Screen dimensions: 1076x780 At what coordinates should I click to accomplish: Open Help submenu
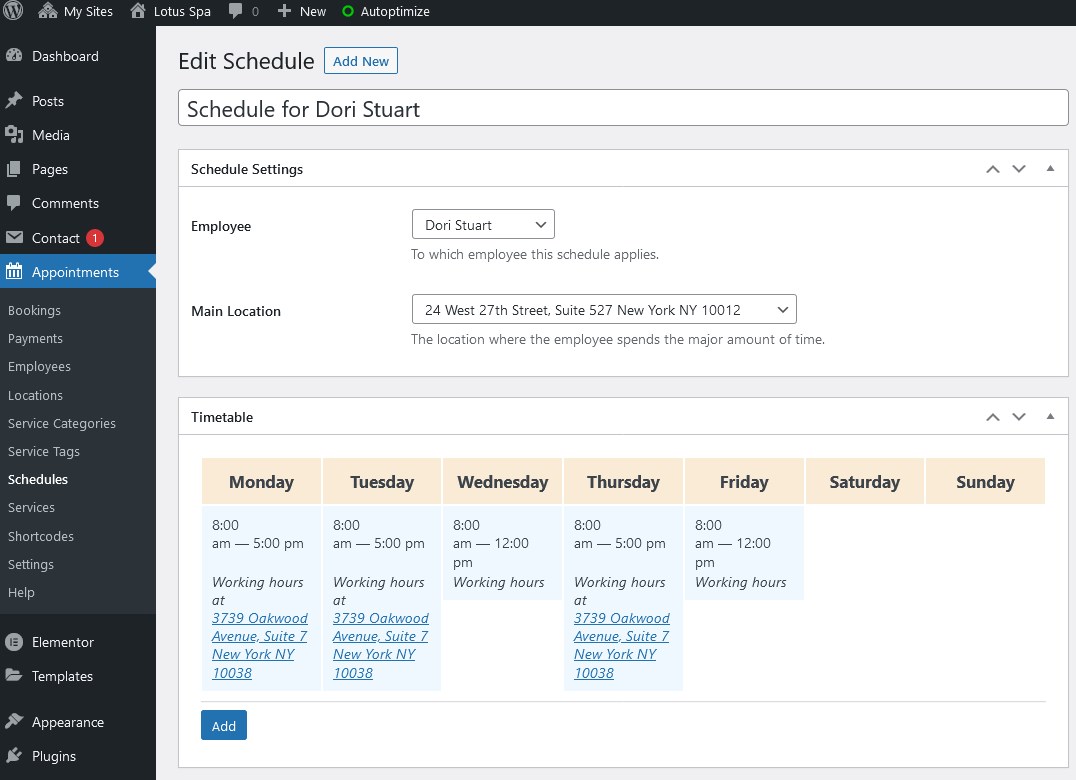21,592
